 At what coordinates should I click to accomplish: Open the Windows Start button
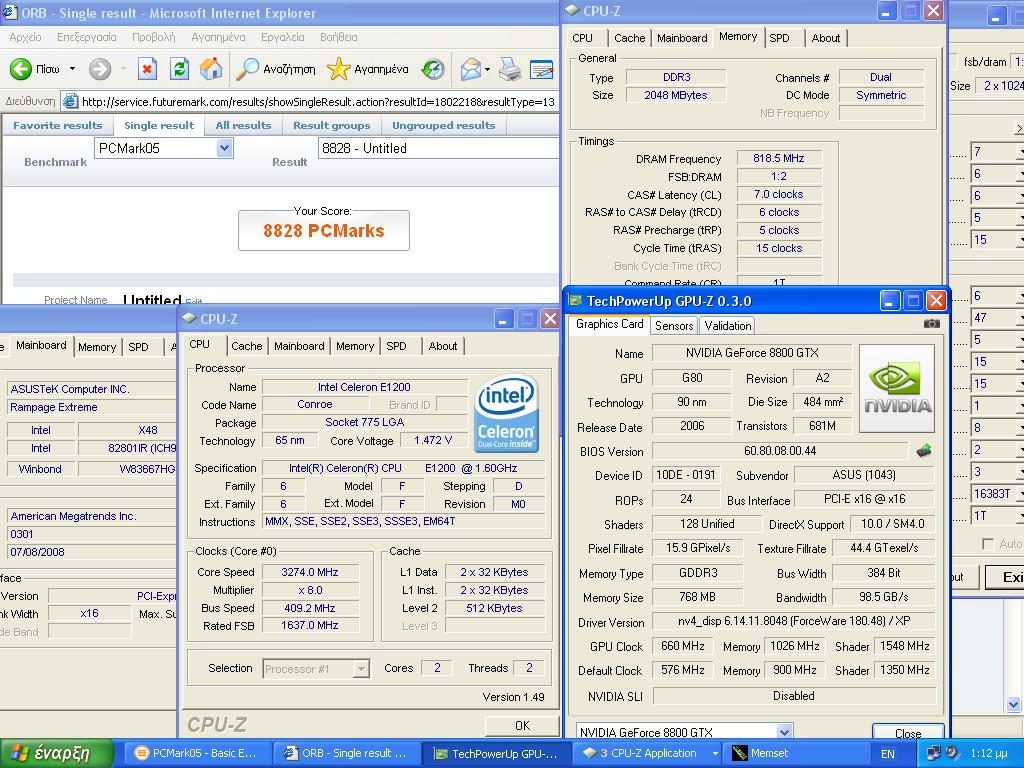[x=57, y=753]
